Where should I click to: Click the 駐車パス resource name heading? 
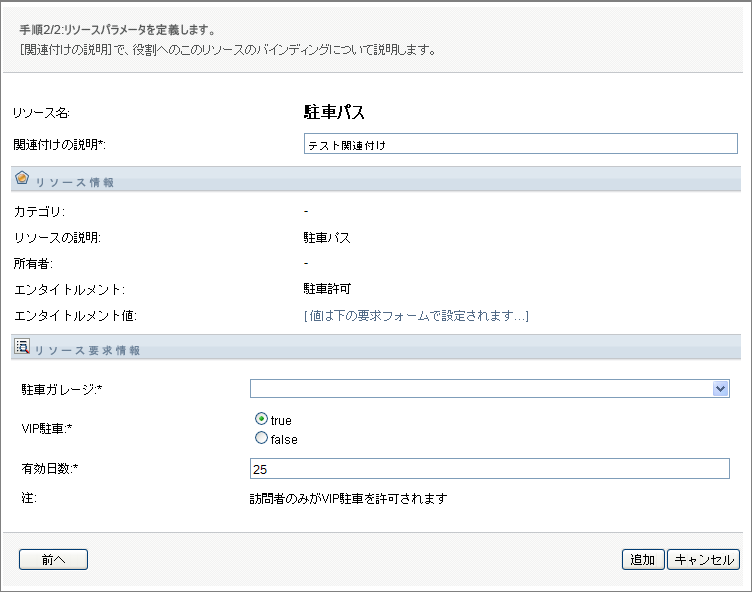(x=334, y=112)
